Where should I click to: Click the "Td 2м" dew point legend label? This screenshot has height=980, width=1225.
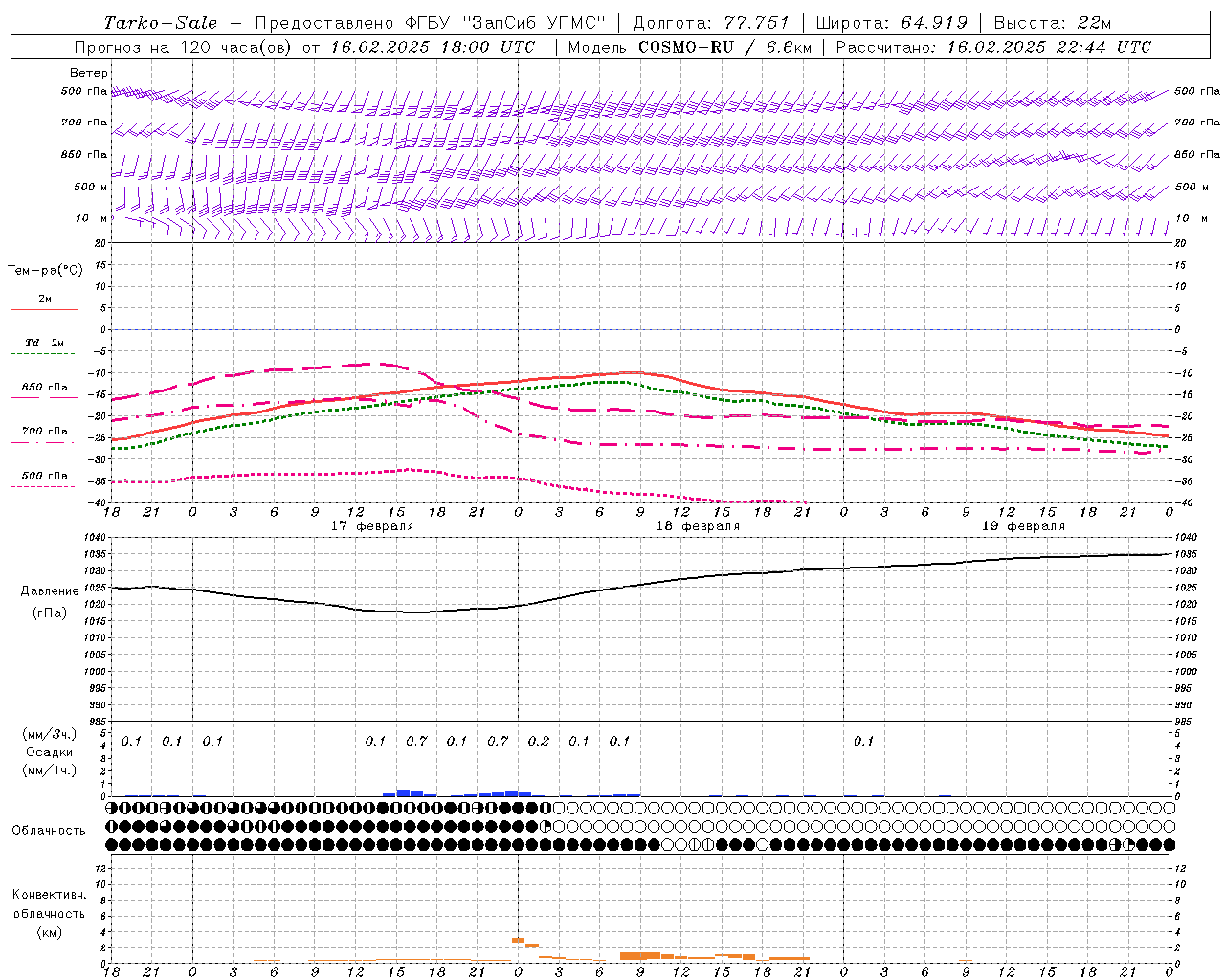45,343
